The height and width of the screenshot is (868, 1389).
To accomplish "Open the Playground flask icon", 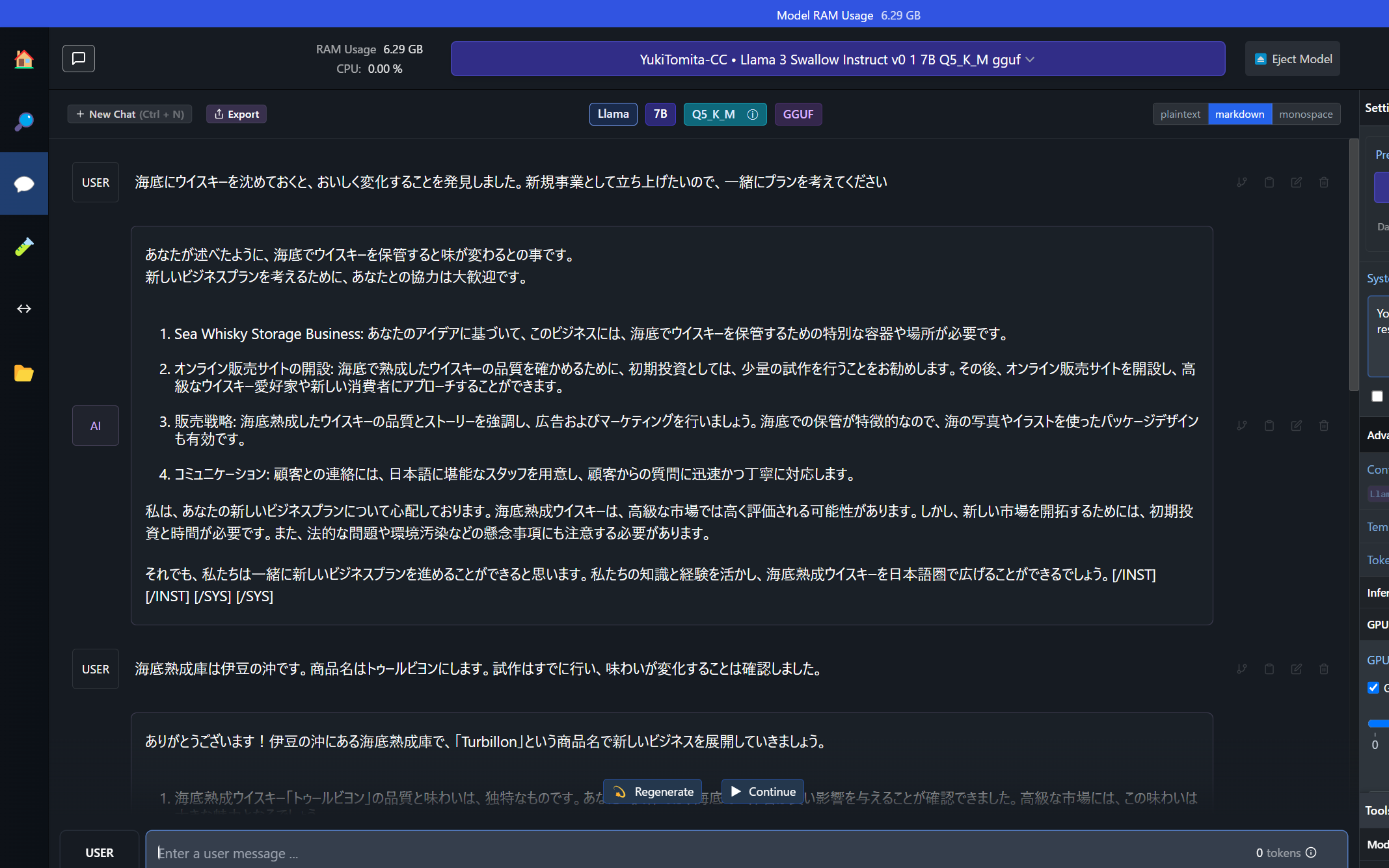I will pos(24,247).
